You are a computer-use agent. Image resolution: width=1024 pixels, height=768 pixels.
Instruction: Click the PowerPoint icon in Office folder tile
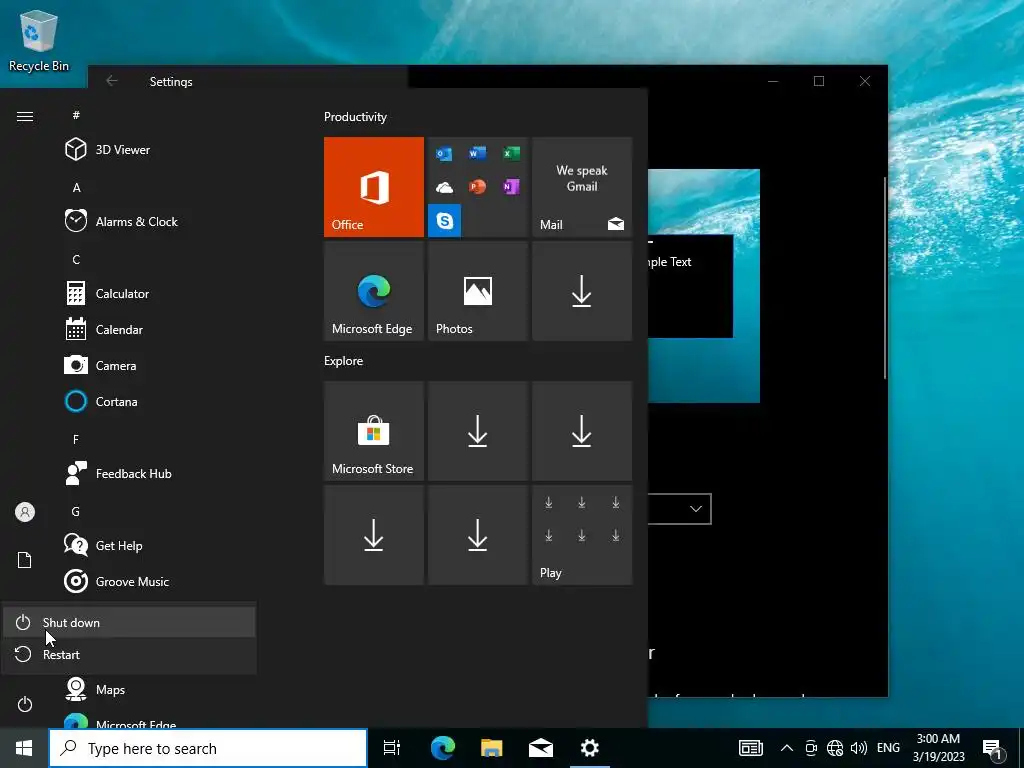pos(477,187)
